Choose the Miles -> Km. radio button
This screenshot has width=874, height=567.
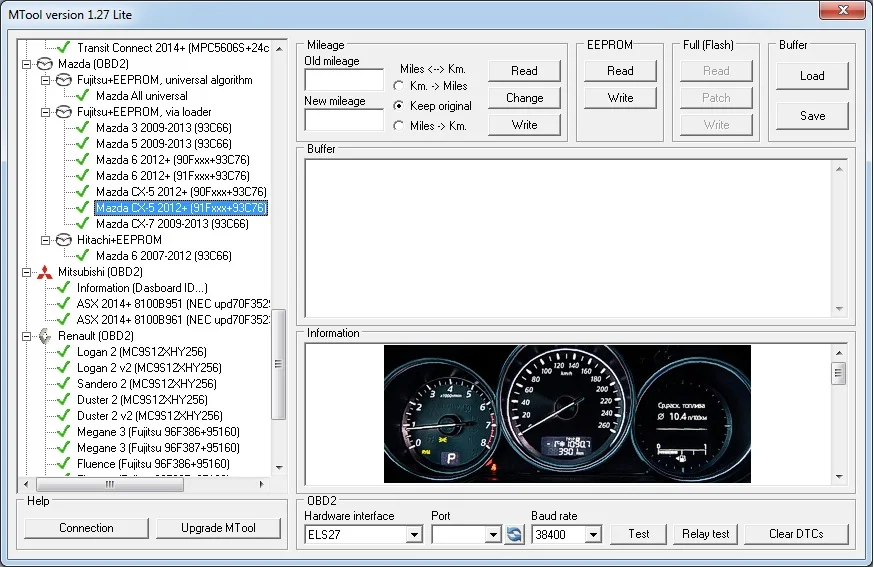(400, 126)
